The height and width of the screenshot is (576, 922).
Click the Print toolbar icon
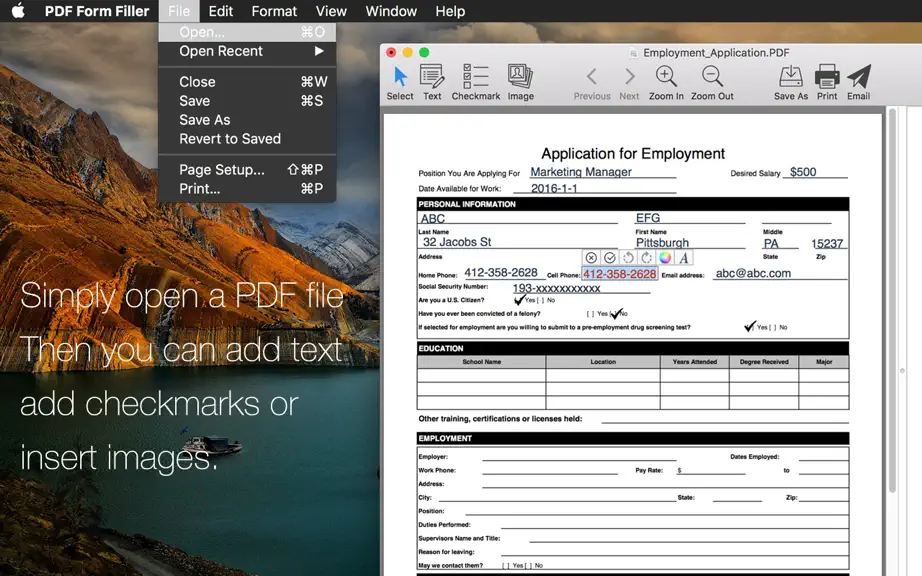click(827, 83)
